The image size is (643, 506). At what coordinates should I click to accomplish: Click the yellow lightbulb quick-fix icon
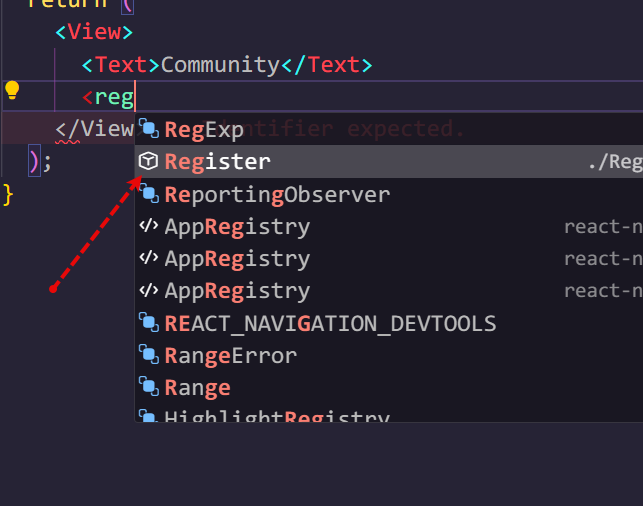click(12, 91)
